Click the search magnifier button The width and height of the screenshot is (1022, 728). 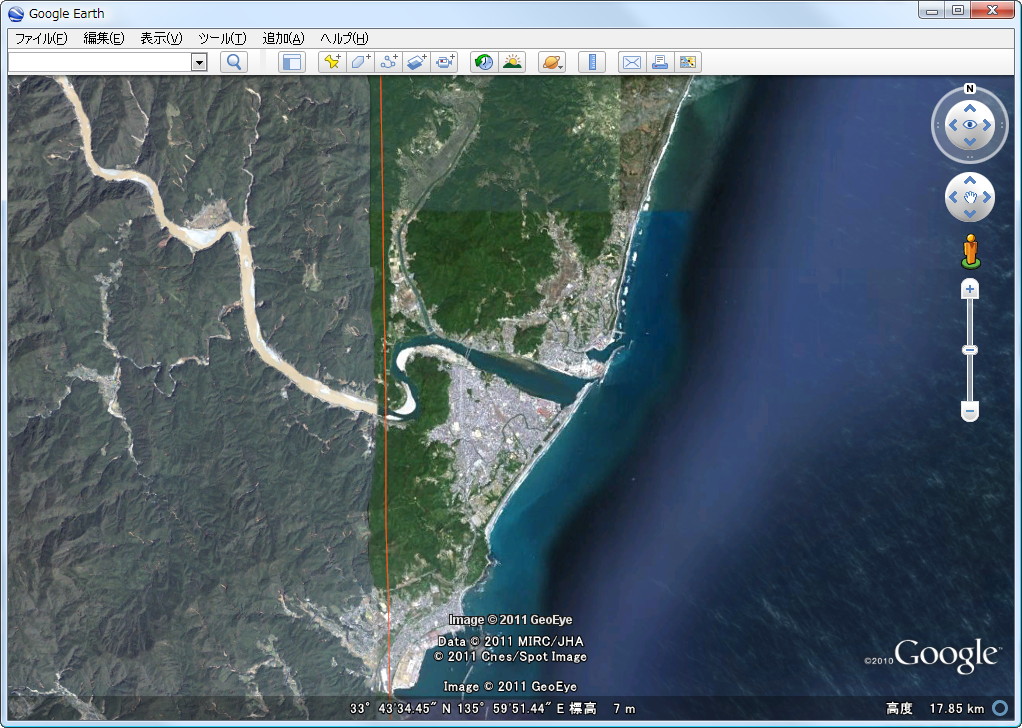(234, 62)
